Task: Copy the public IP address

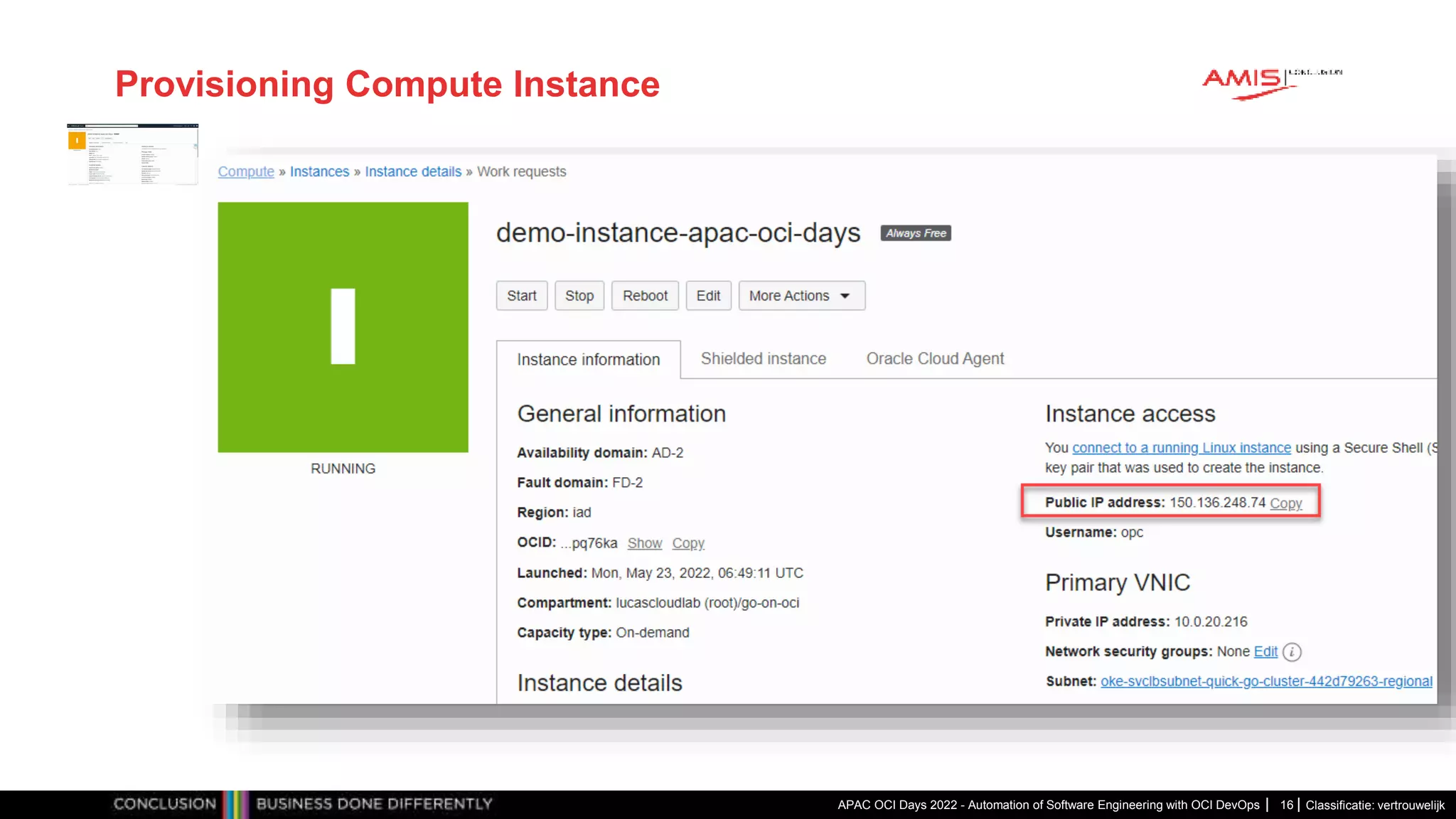Action: 1286,503
